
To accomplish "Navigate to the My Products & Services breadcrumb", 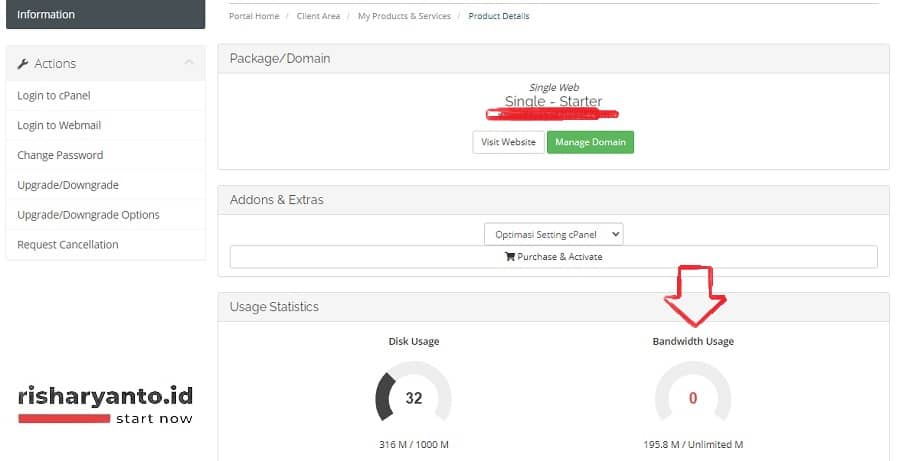I will 404,16.
